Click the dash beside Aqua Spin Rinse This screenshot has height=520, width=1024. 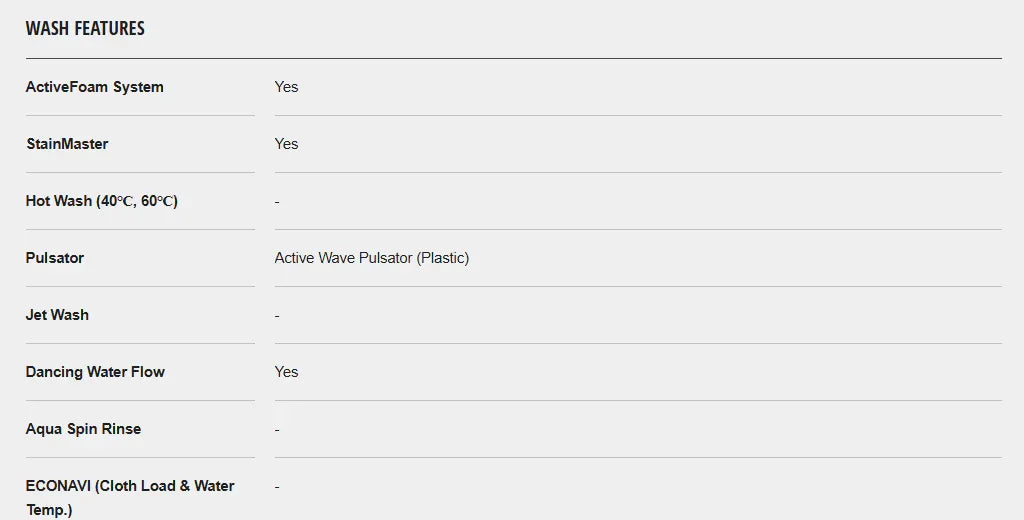(x=277, y=430)
